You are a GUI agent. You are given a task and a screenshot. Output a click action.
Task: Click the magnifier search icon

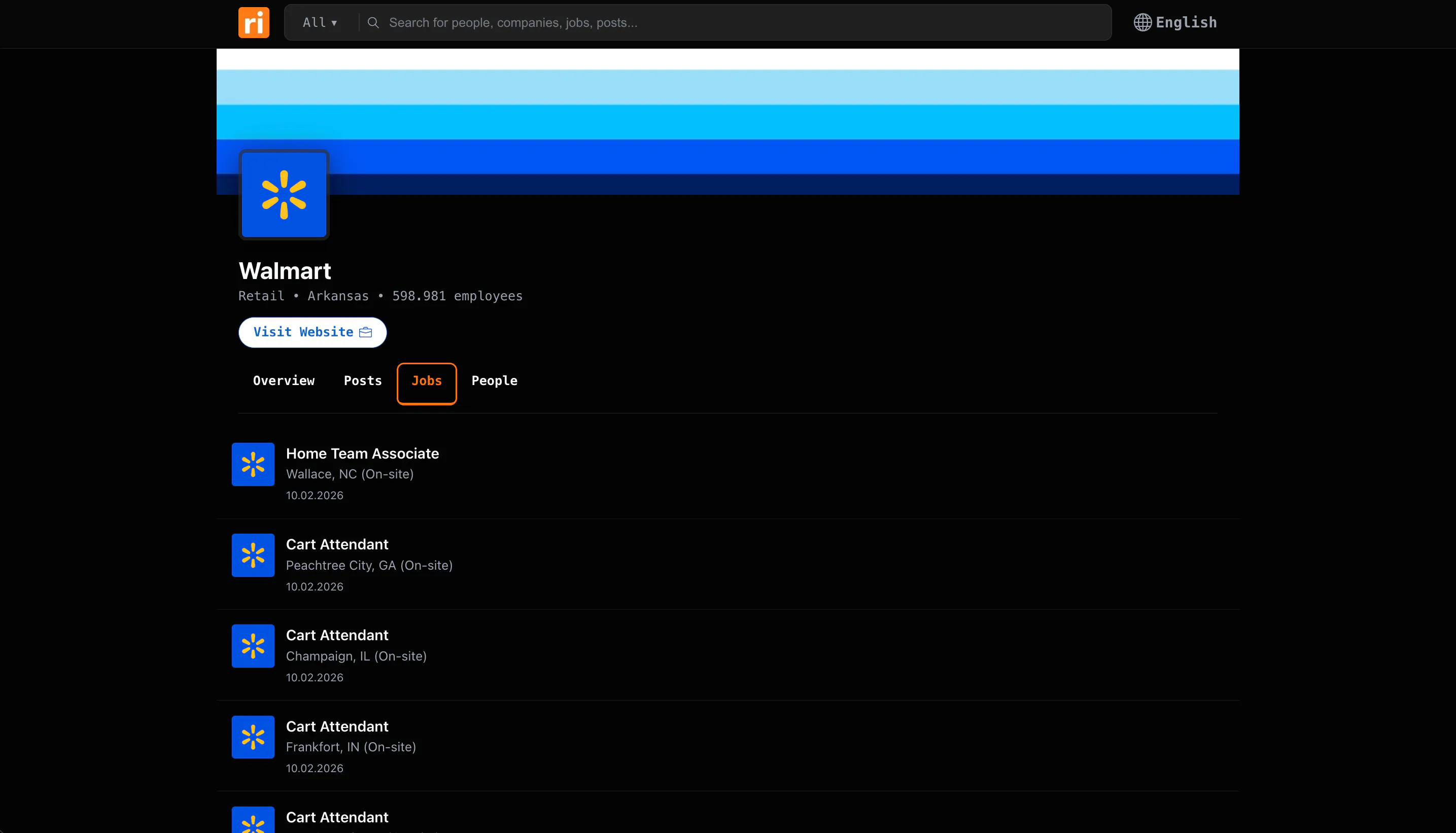tap(373, 22)
